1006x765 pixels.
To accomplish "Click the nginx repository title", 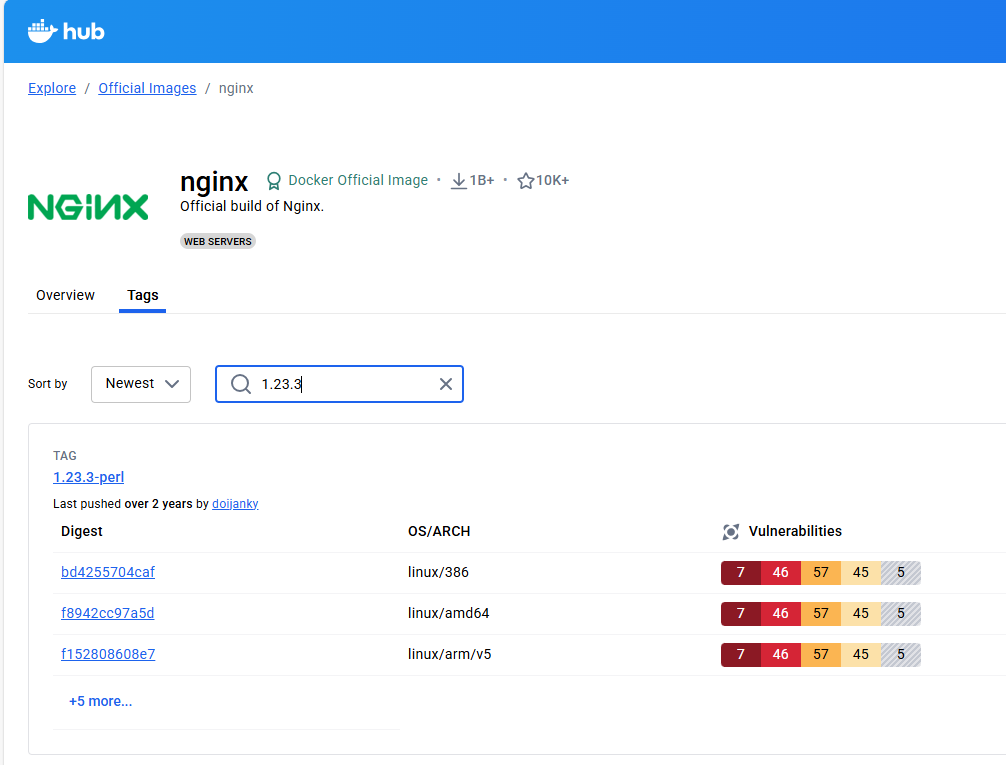I will (x=214, y=182).
